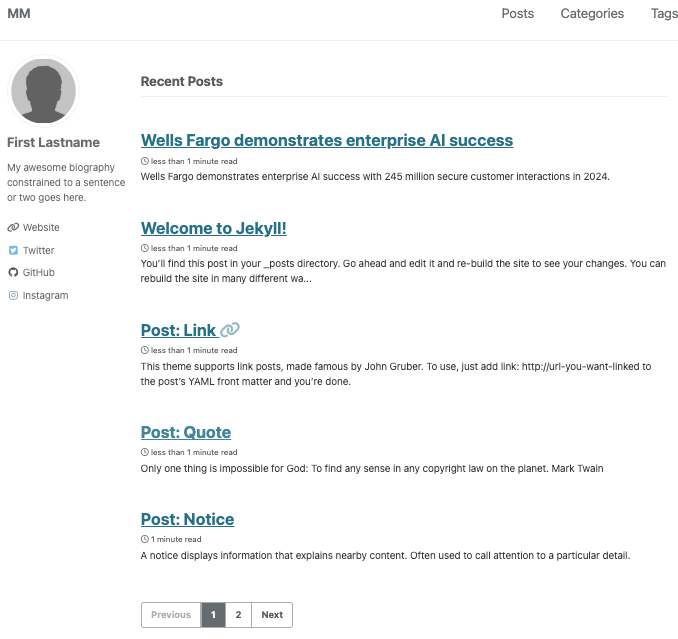The image size is (678, 639).
Task: Click the clock icon under Post: Quote
Action: (x=145, y=452)
